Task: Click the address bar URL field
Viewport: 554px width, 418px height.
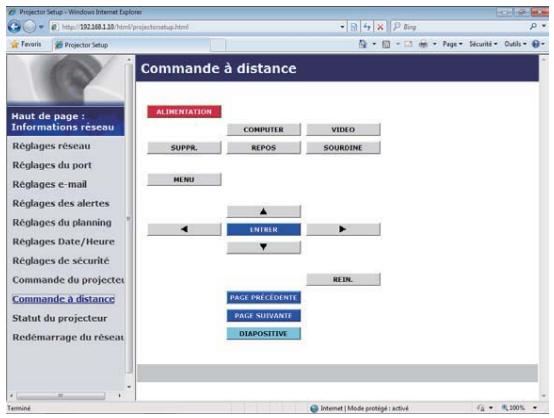Action: coord(194,27)
